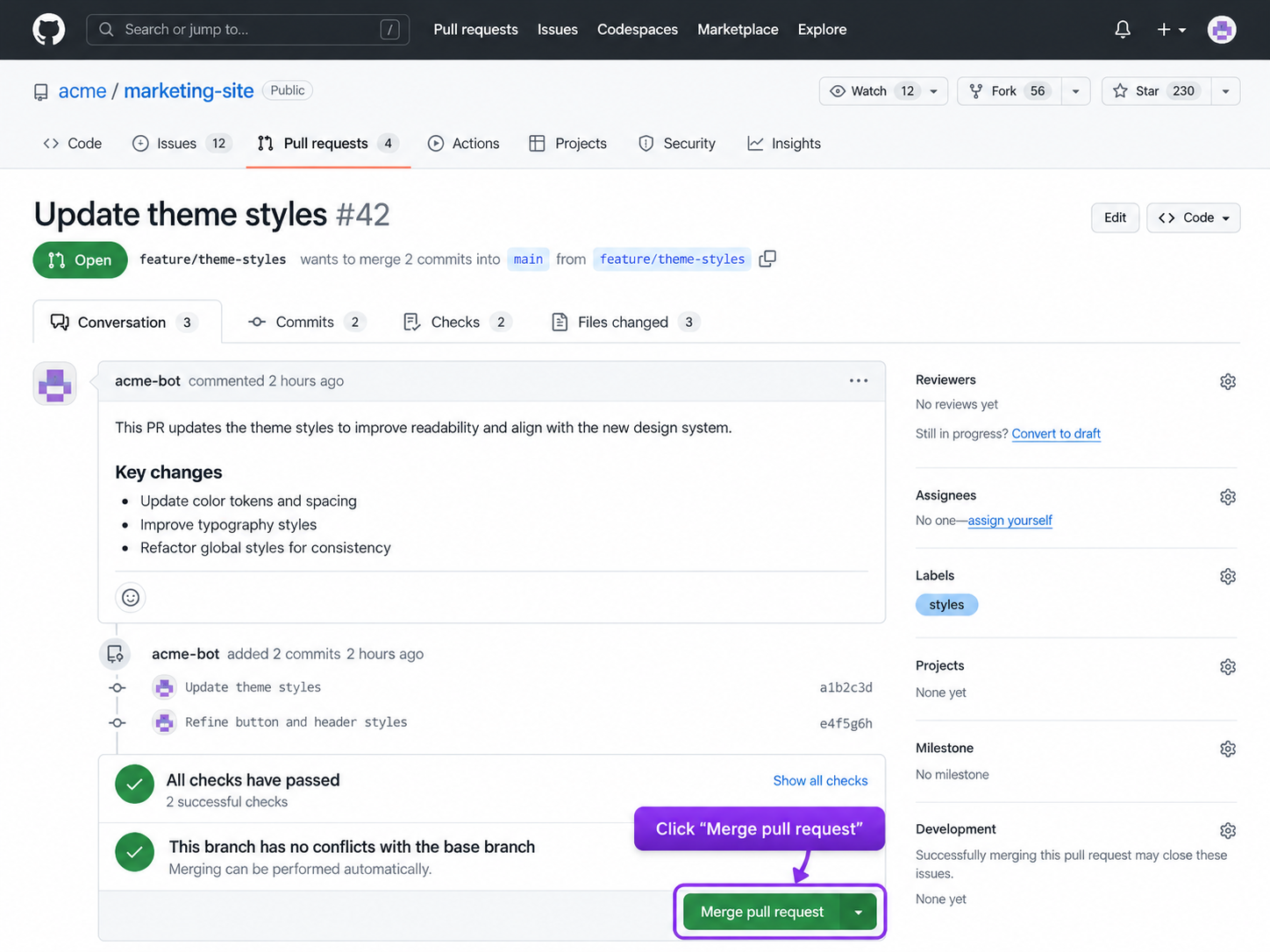Open commit hash a1b2c3d

click(x=845, y=687)
